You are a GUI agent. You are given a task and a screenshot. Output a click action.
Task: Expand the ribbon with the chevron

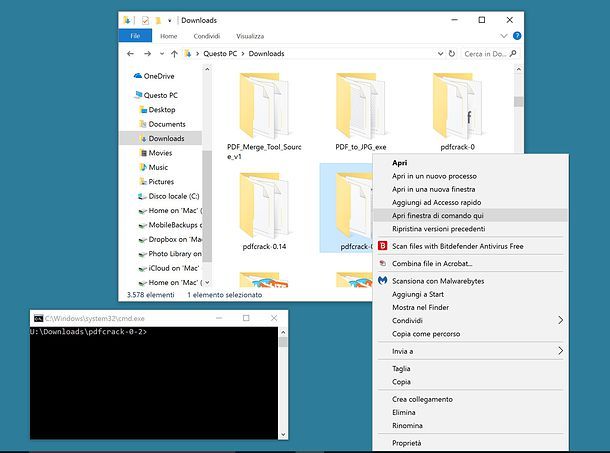[504, 36]
